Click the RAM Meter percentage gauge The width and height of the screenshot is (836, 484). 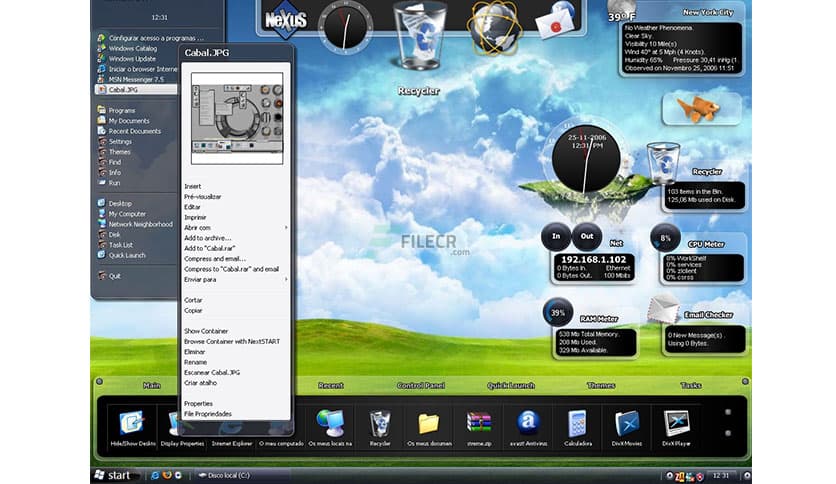tap(558, 312)
